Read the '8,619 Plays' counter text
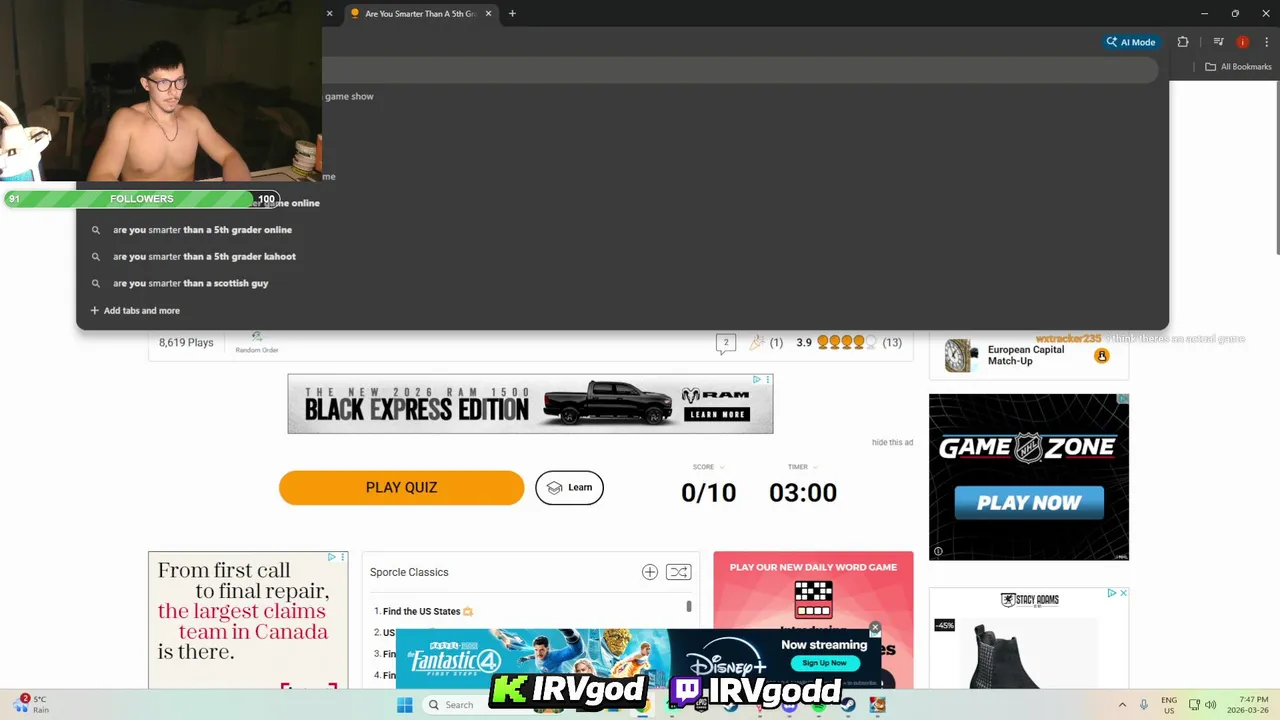The image size is (1280, 720). pos(186,342)
